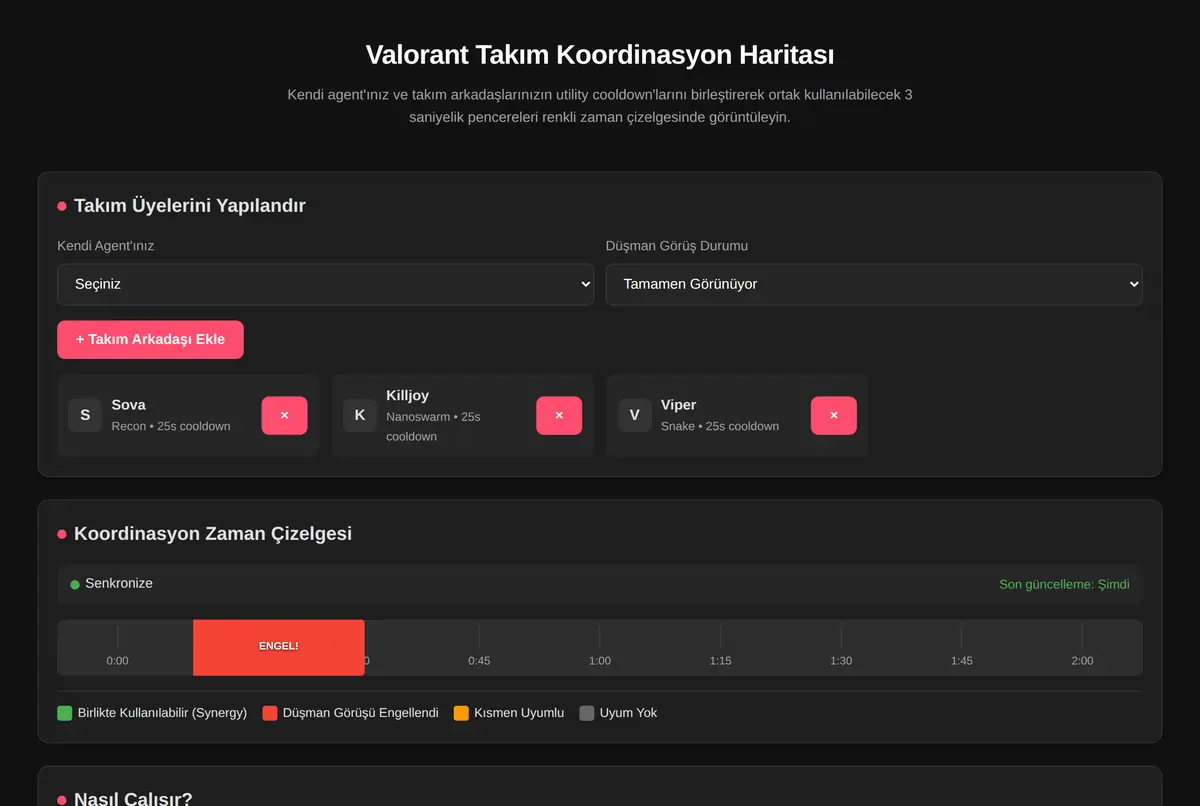Image resolution: width=1200 pixels, height=806 pixels.
Task: Click the 1:15 timeline tick
Action: [x=720, y=660]
